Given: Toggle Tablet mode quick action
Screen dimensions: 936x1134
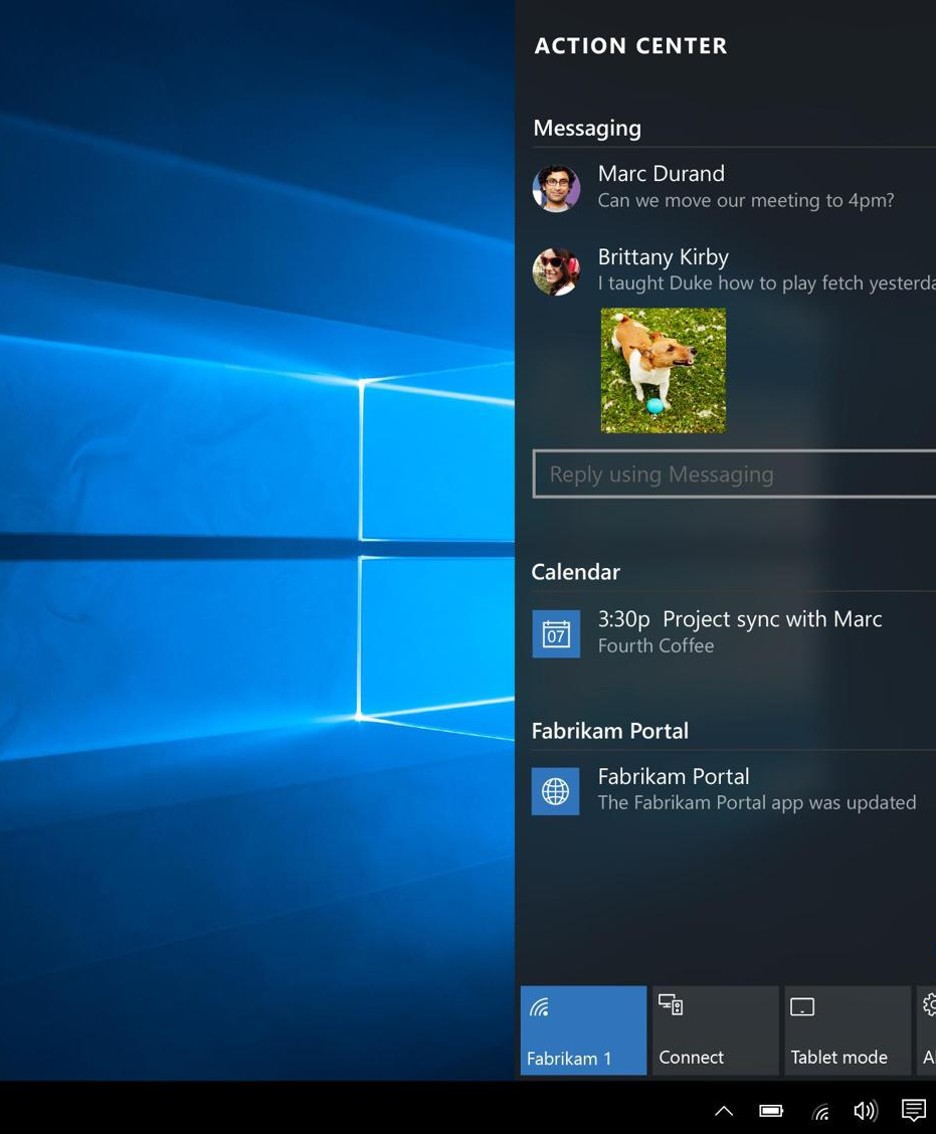Looking at the screenshot, I should tap(848, 1030).
